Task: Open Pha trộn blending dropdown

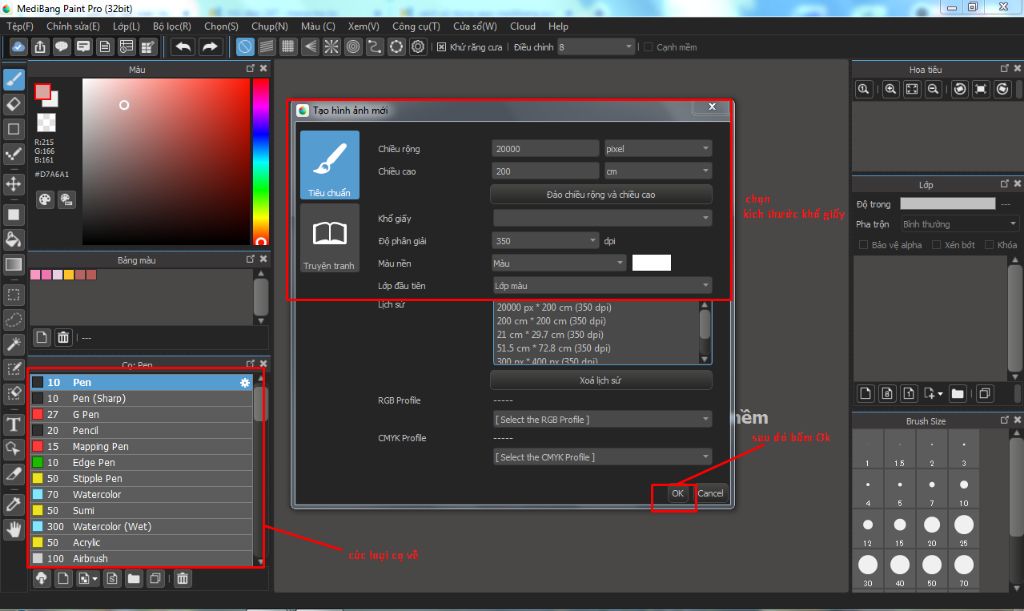Action: (x=959, y=224)
